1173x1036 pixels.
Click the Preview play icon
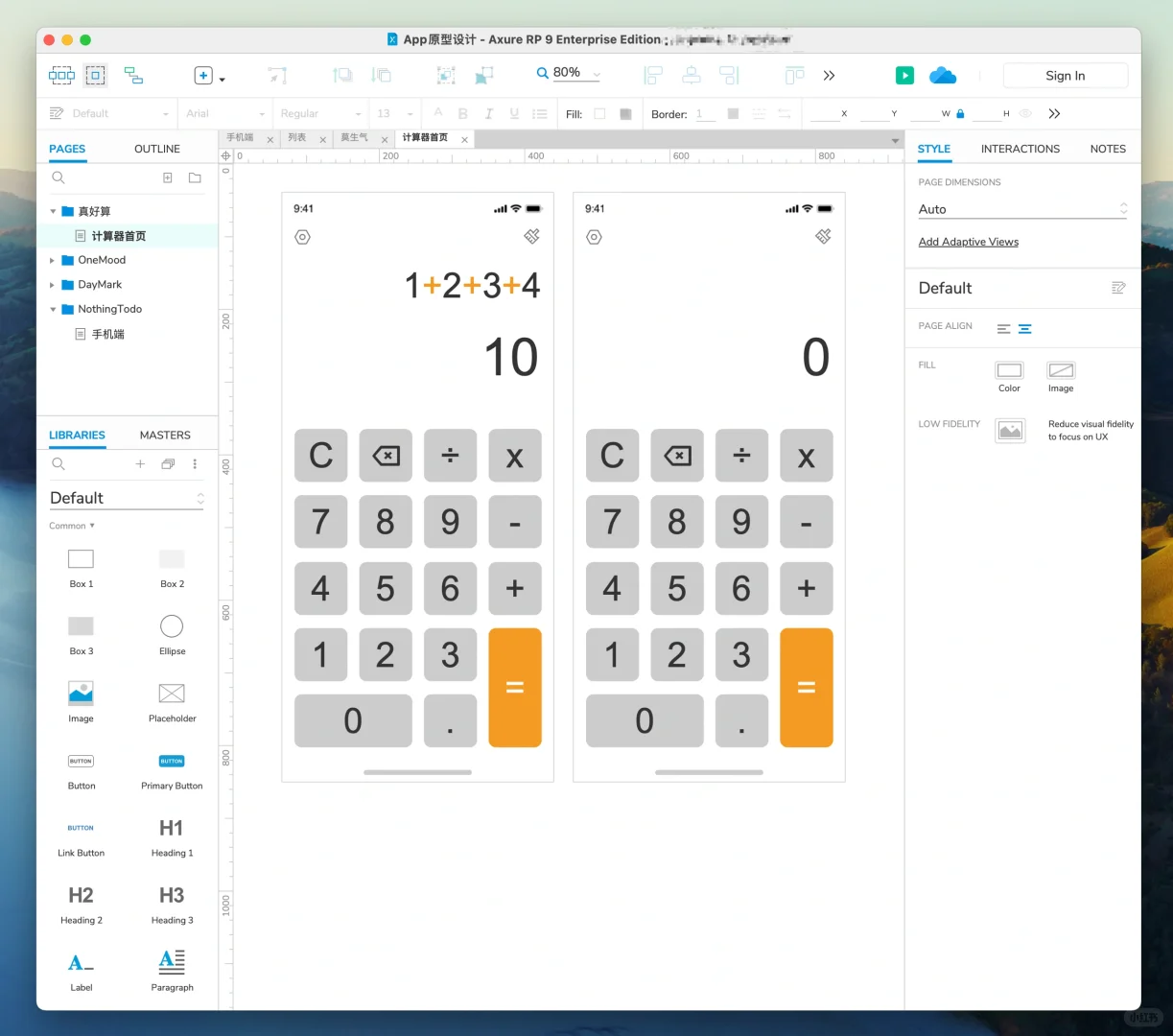(904, 75)
